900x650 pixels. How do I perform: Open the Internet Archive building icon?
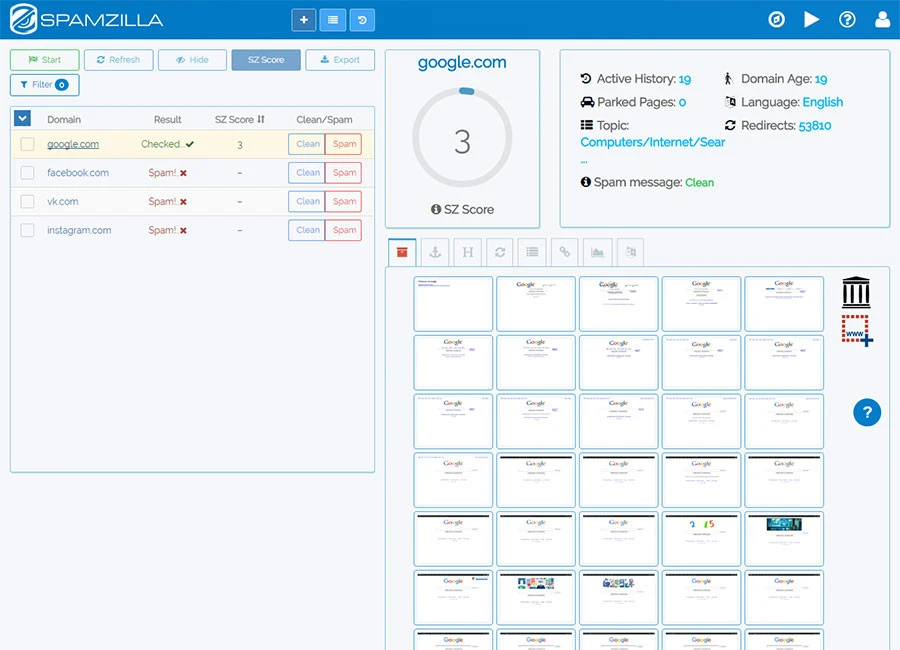[x=856, y=293]
